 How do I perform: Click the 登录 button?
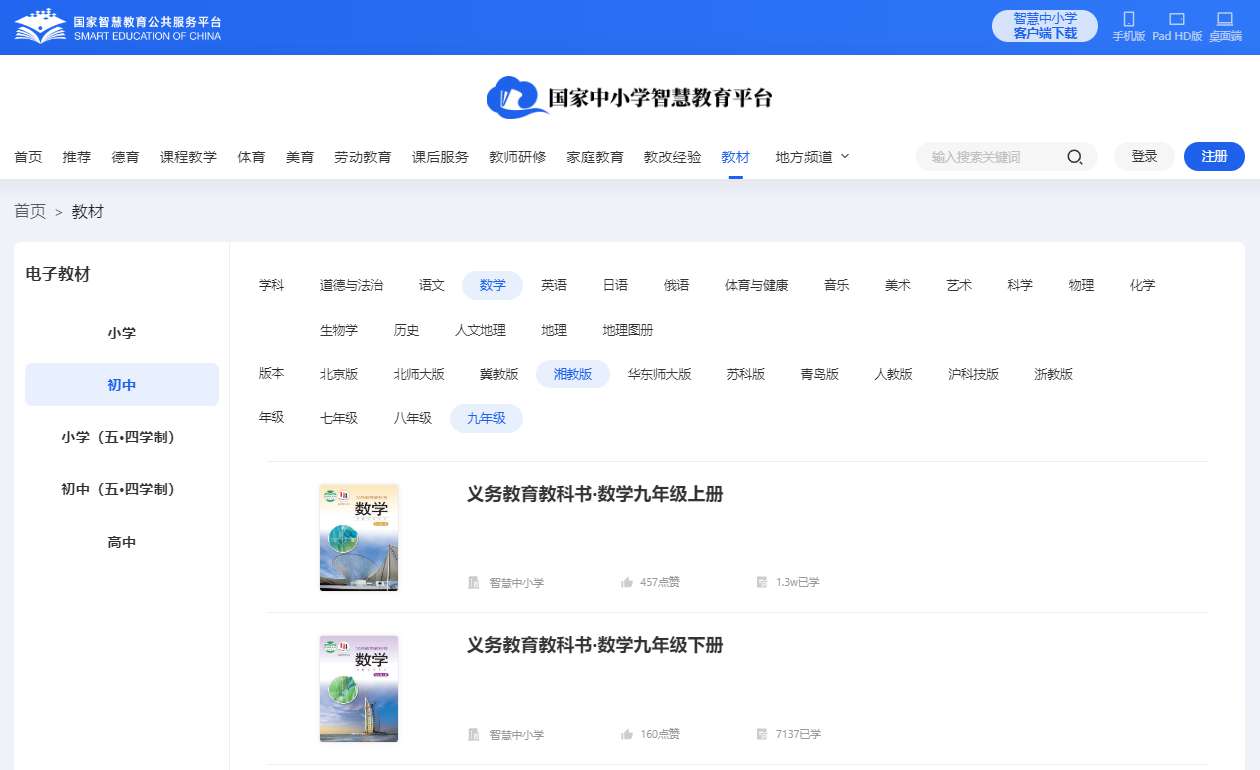click(x=1144, y=157)
